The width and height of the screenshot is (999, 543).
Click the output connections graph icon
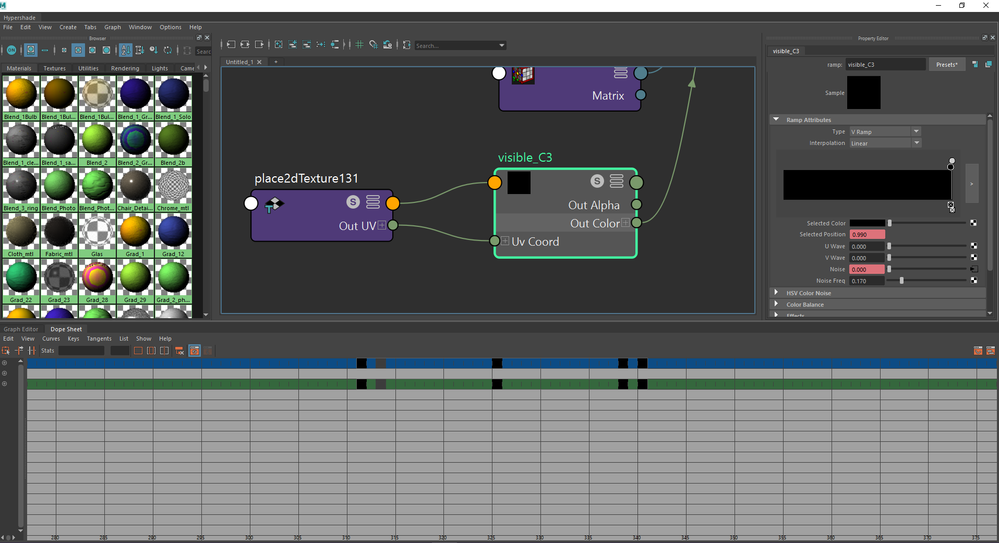pos(259,45)
